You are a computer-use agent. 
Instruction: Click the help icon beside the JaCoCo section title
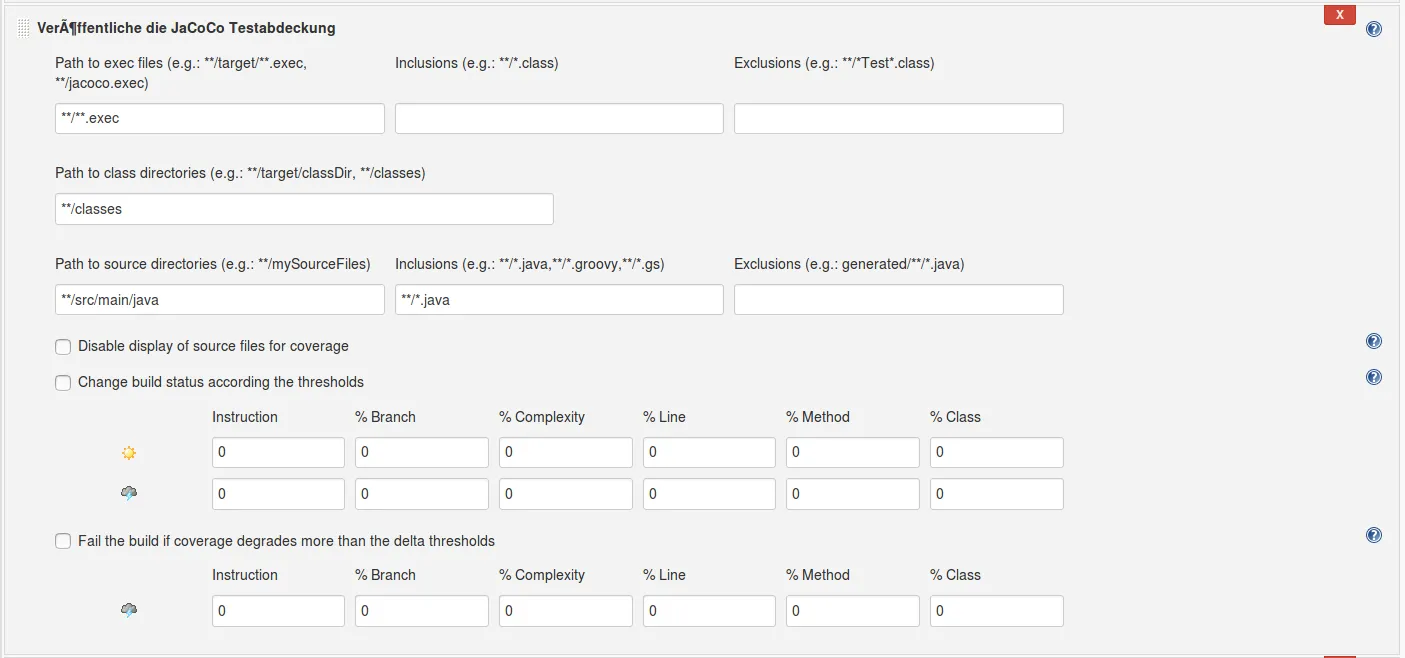[x=1374, y=29]
